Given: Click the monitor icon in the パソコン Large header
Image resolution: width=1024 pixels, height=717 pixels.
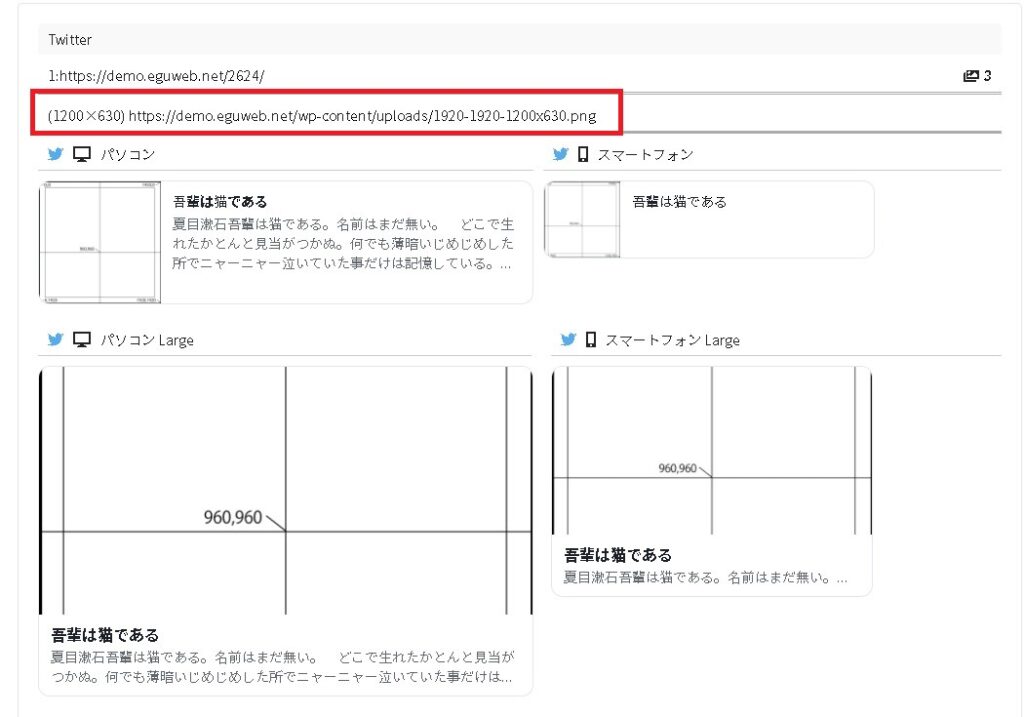Looking at the screenshot, I should 83,340.
